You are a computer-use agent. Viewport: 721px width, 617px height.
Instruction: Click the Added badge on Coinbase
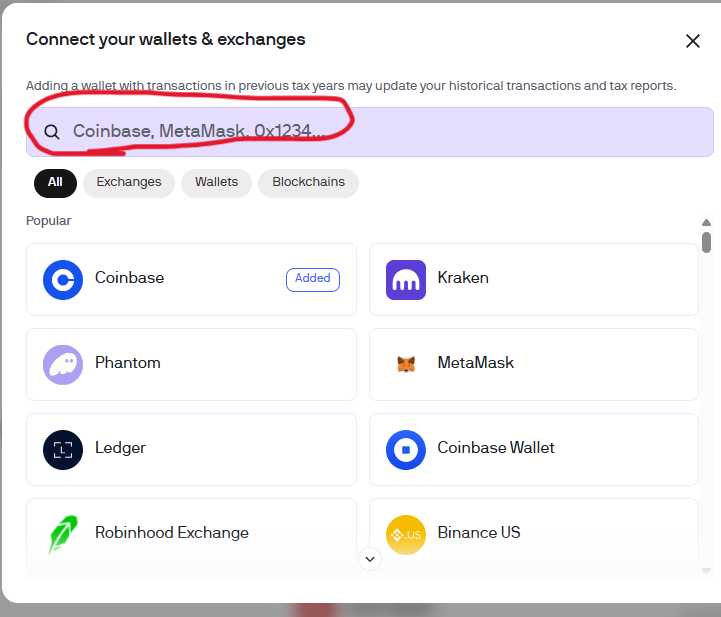coord(313,280)
